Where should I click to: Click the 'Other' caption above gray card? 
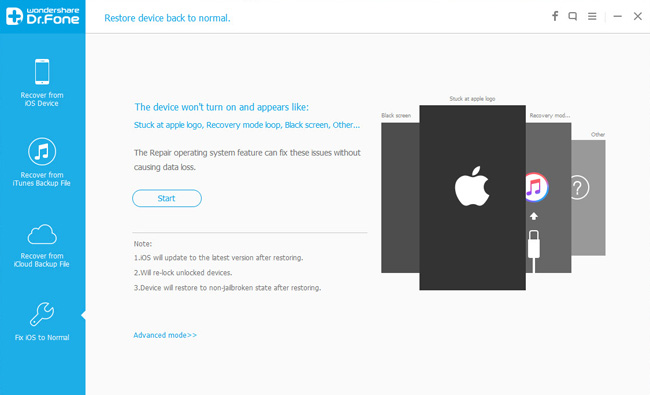[598, 134]
